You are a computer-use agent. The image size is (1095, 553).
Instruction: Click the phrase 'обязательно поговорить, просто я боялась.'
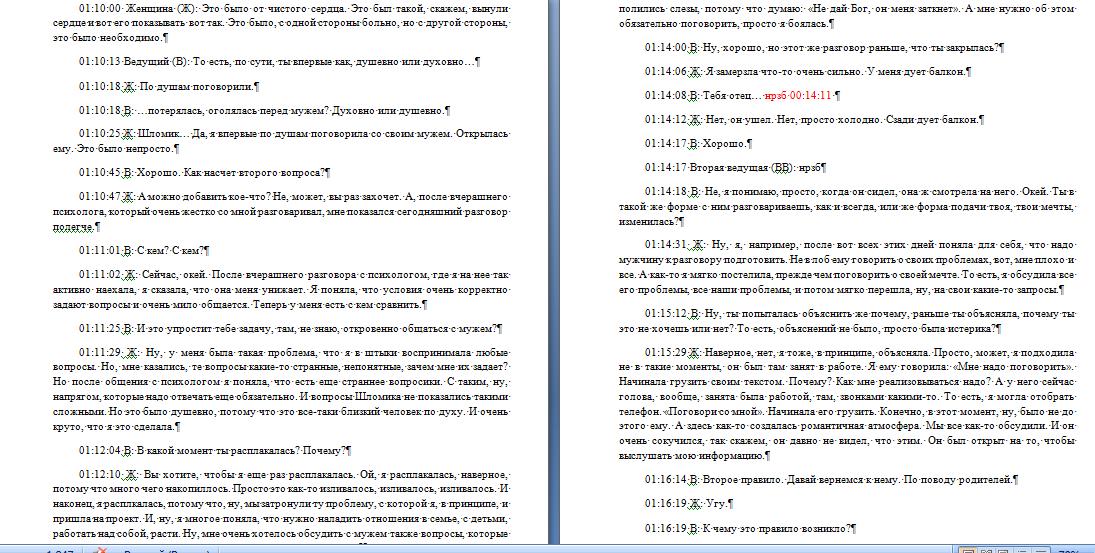pyautogui.click(x=726, y=24)
